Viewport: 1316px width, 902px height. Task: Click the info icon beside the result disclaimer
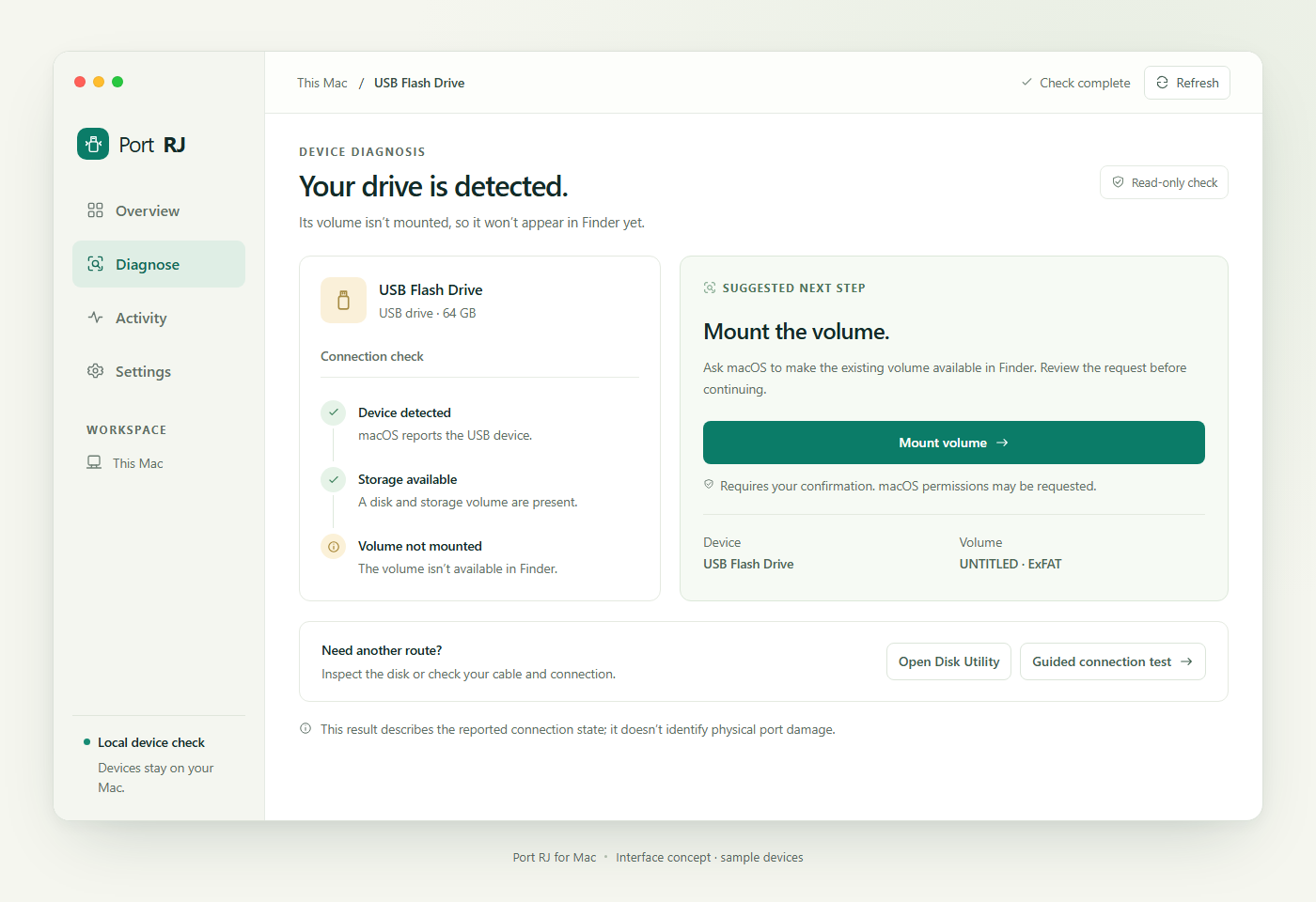click(305, 729)
